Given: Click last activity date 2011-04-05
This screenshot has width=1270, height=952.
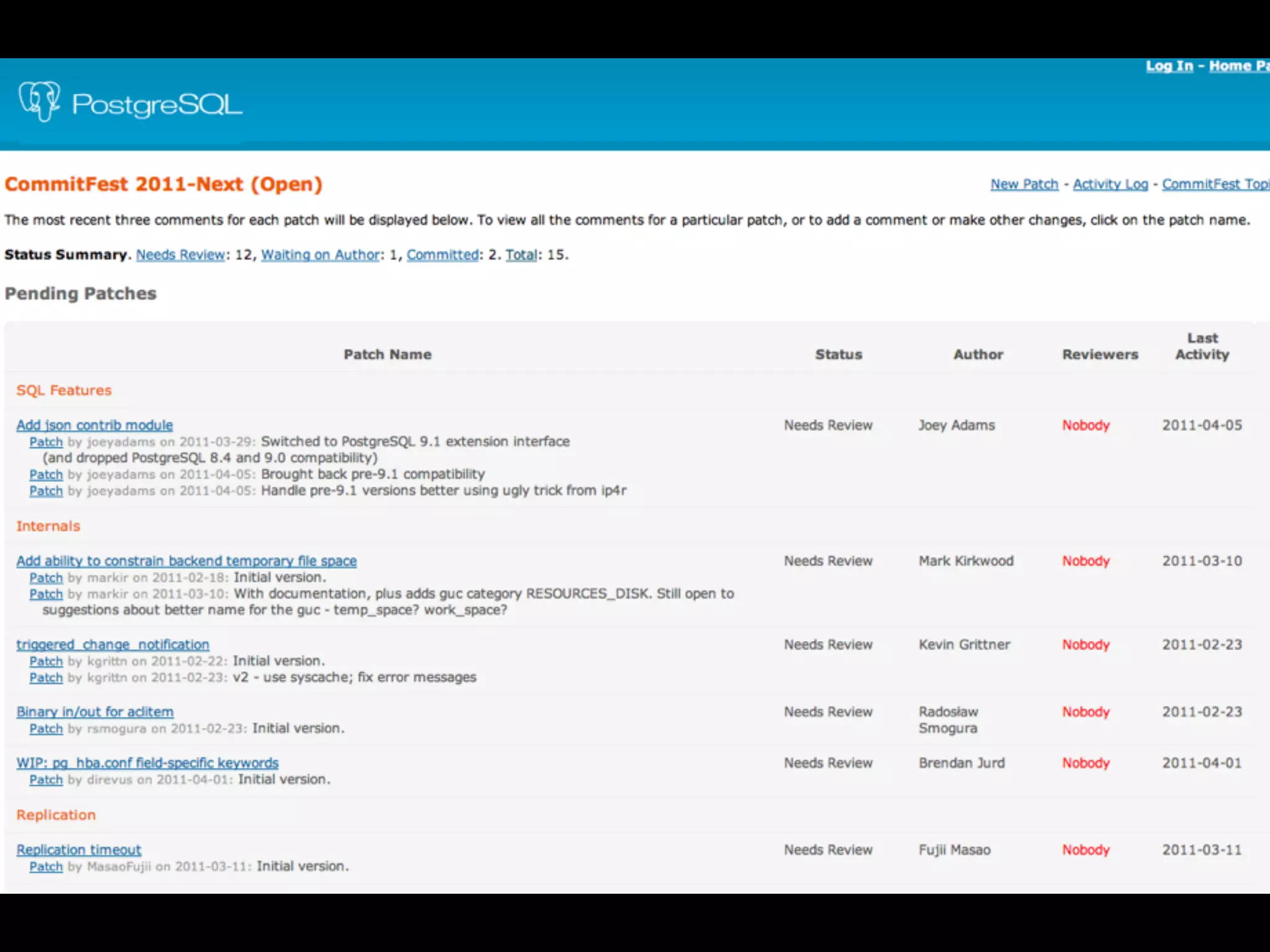Looking at the screenshot, I should (x=1202, y=425).
